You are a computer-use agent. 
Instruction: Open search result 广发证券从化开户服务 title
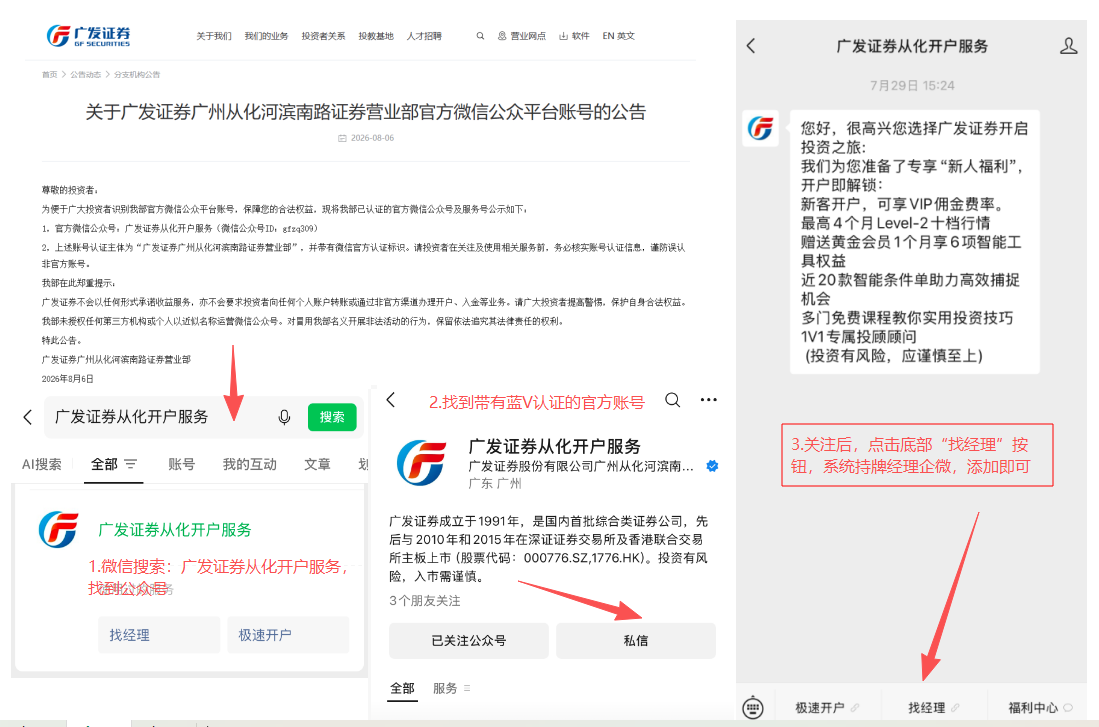[x=175, y=529]
